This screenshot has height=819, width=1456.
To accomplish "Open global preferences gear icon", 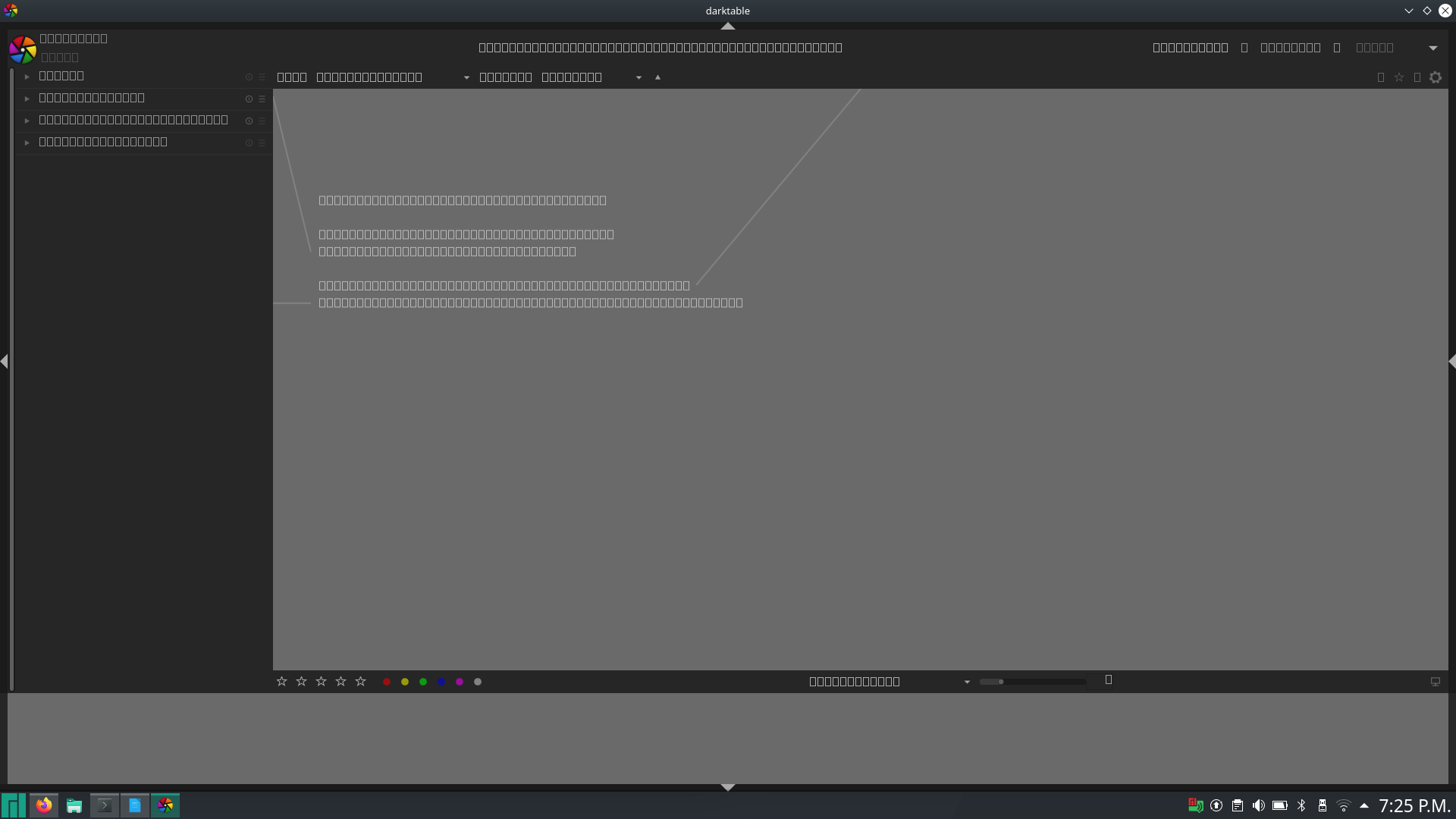I will (x=1436, y=77).
